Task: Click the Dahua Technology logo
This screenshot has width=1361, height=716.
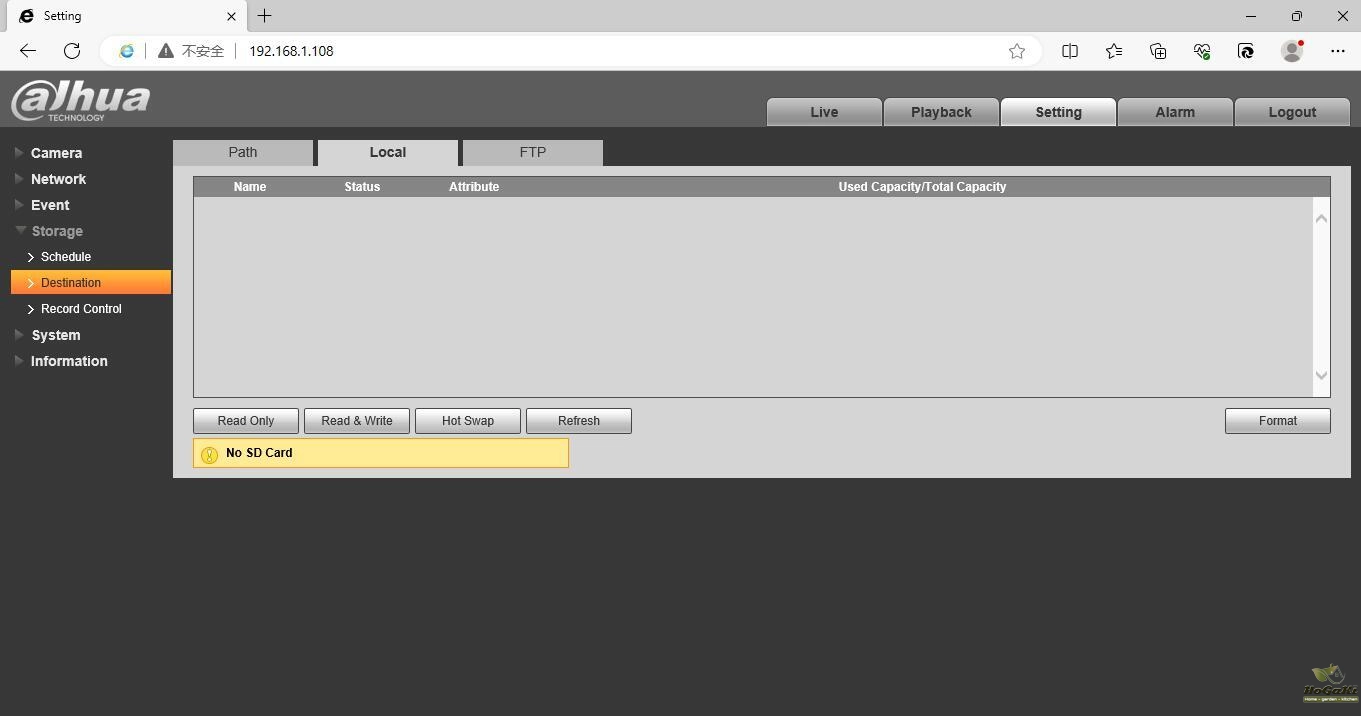Action: [81, 101]
